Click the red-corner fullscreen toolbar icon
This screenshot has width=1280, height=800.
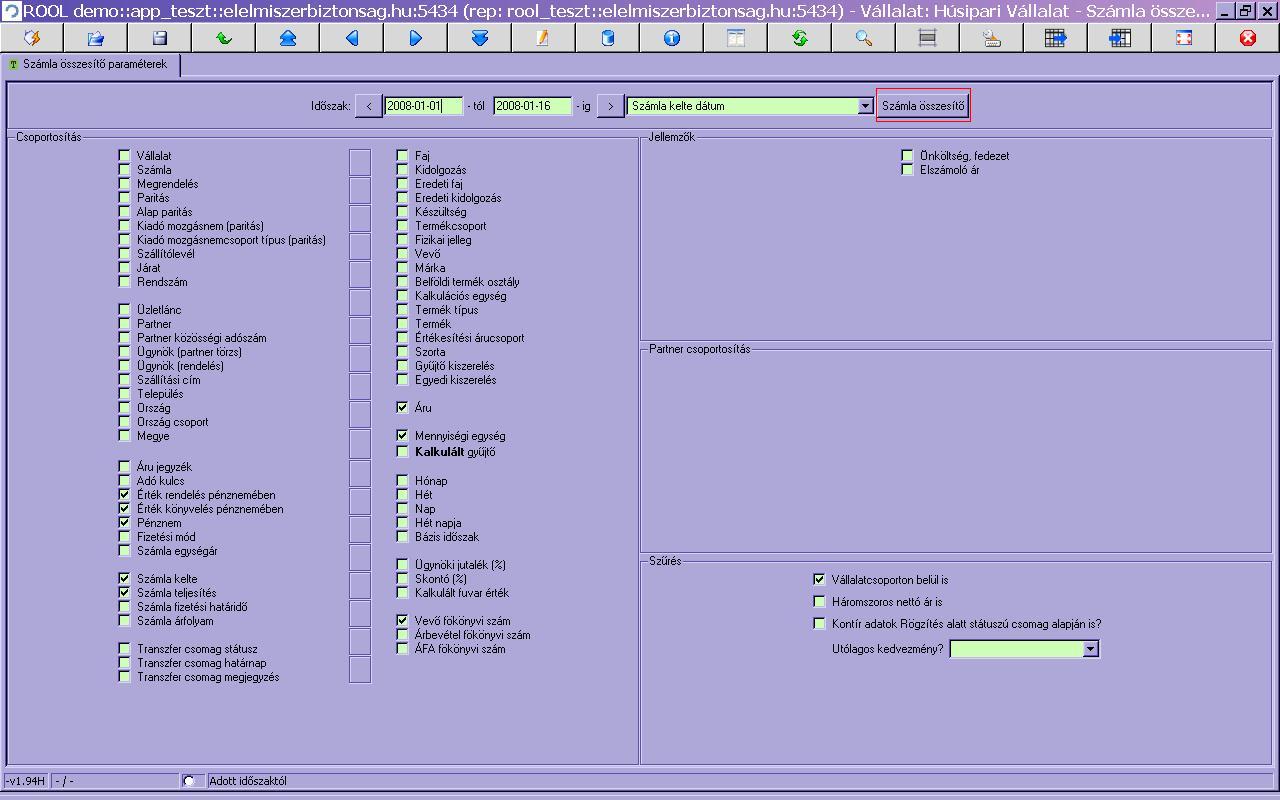pos(1184,38)
